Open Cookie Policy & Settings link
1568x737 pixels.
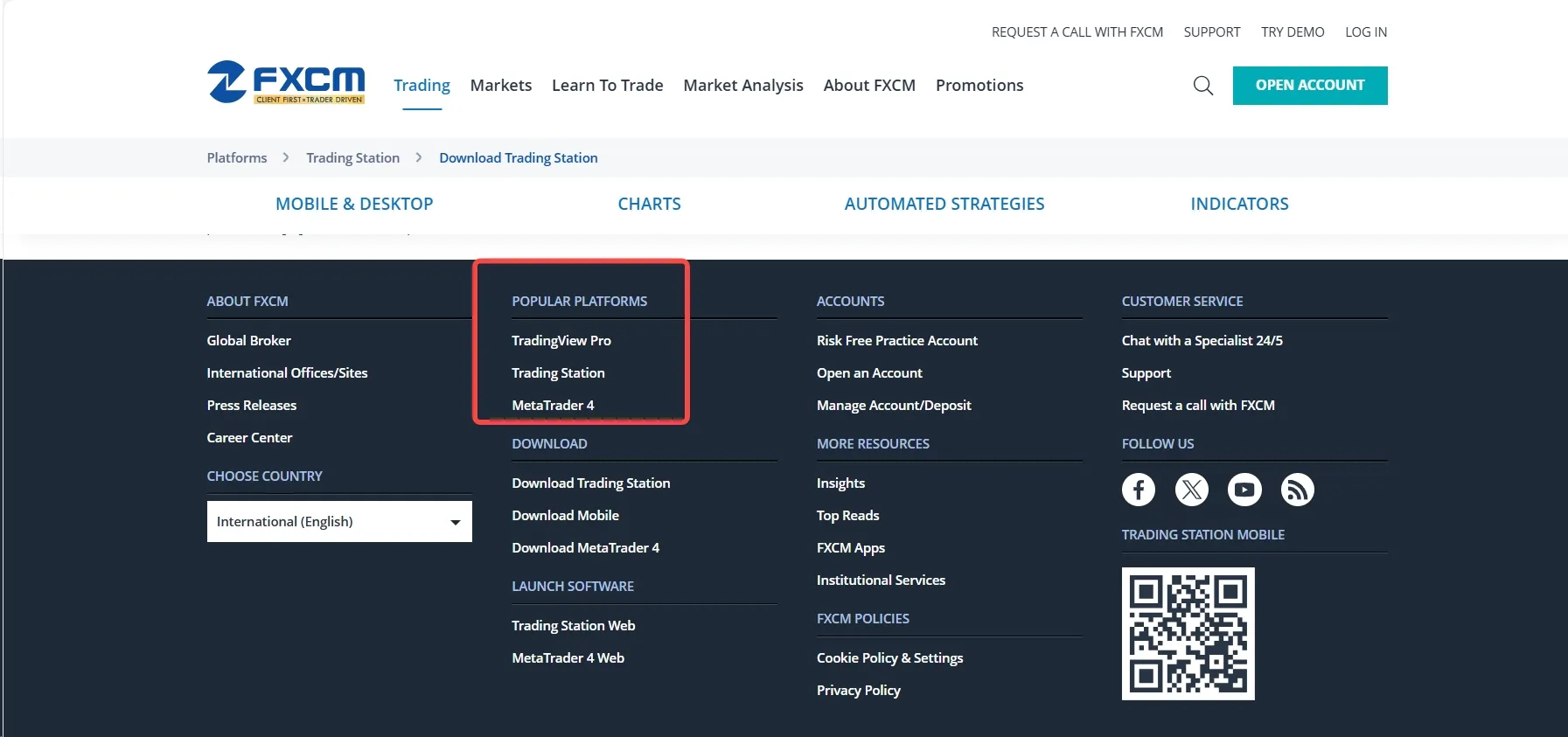tap(890, 658)
